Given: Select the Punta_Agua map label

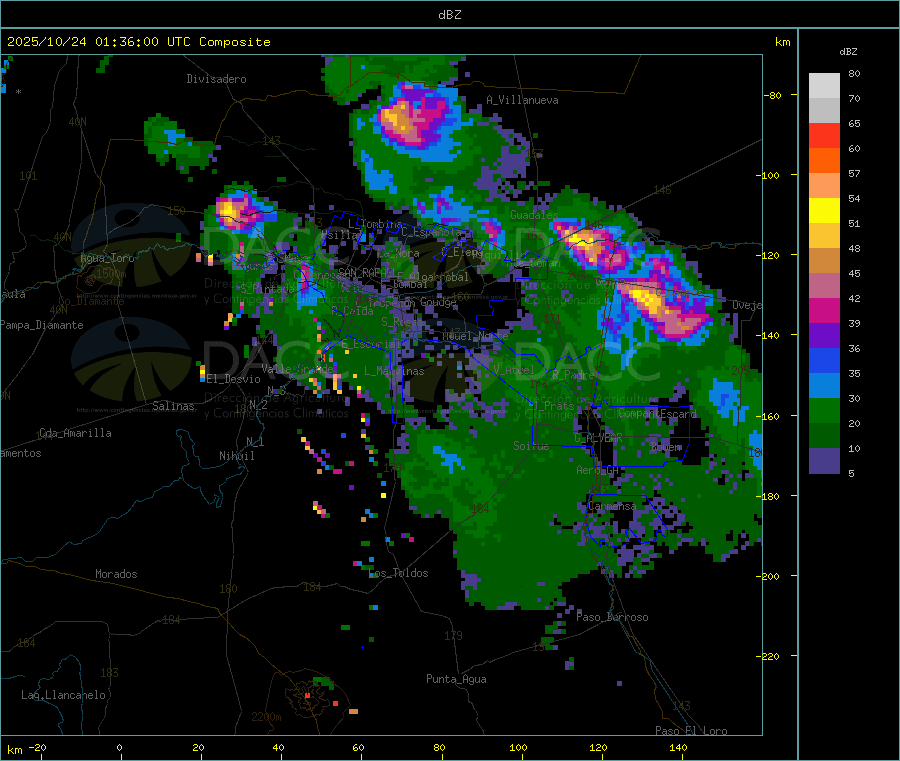Looking at the screenshot, I should 456,679.
